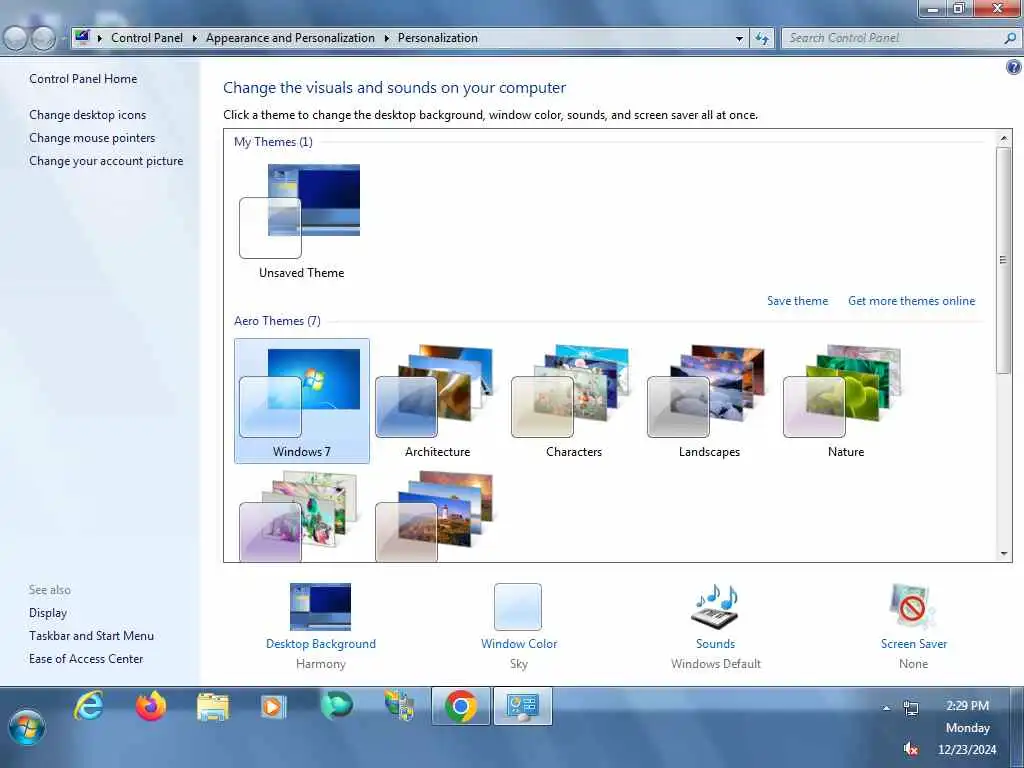Click the address bar refresh button
1024x768 pixels.
point(761,39)
